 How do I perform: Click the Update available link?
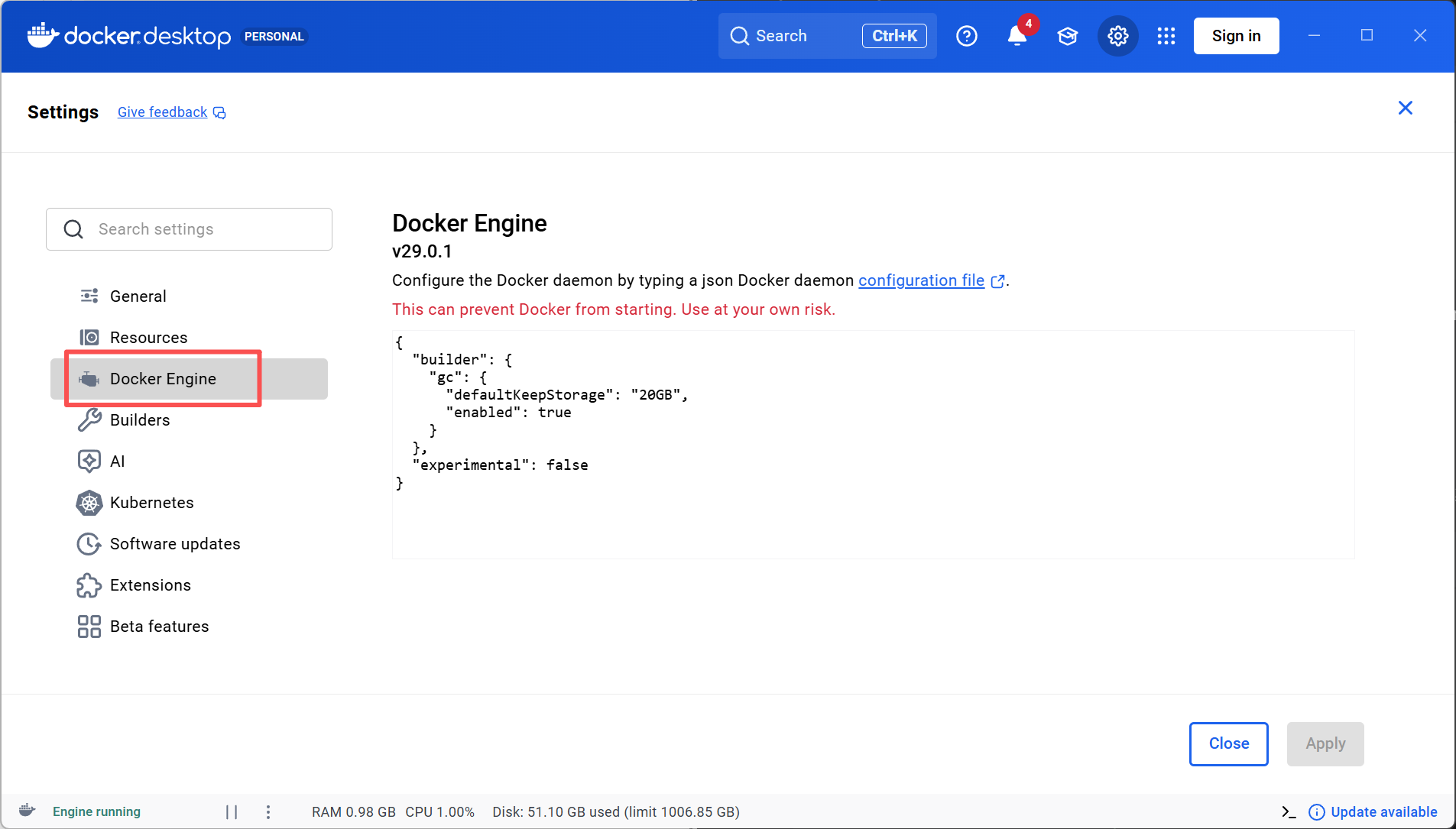(x=1384, y=811)
